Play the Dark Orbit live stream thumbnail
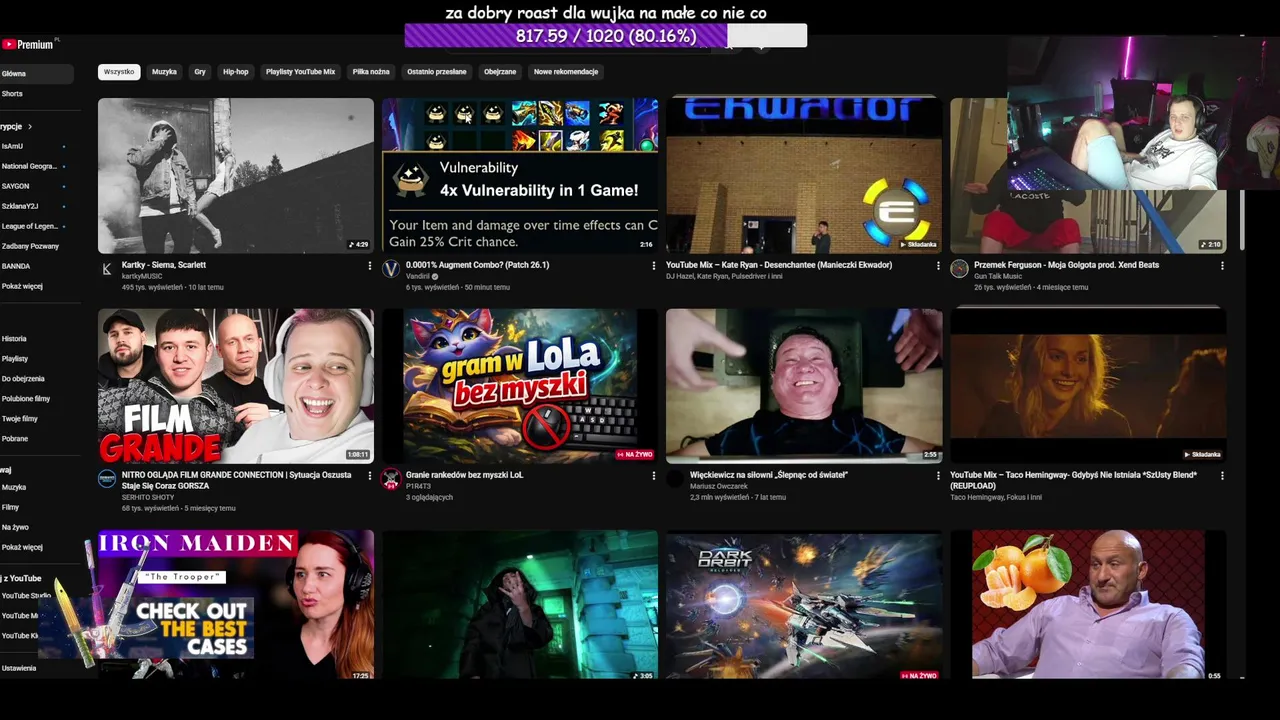1280x720 pixels. point(804,605)
